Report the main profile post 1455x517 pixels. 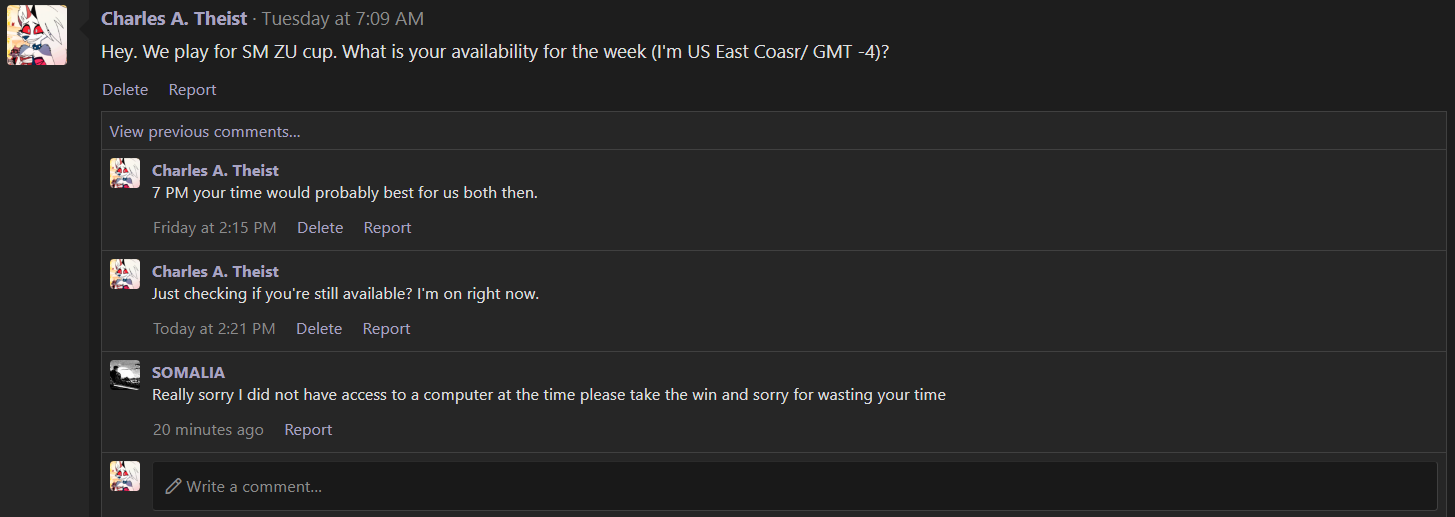[192, 89]
